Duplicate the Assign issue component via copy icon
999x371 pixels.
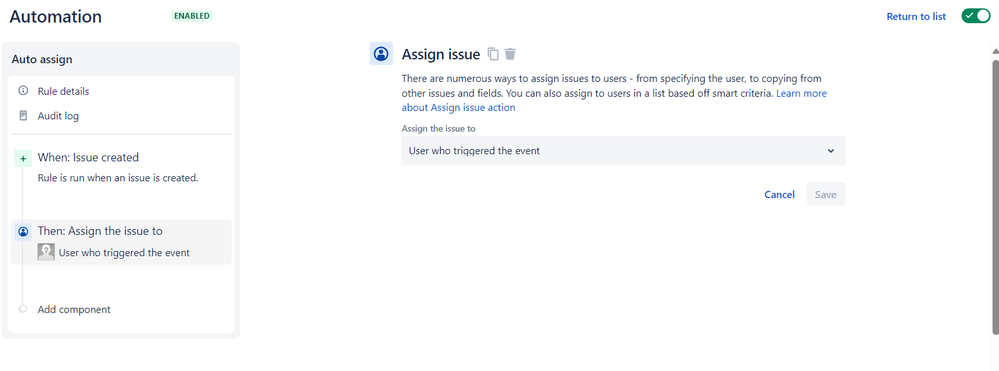[493, 54]
